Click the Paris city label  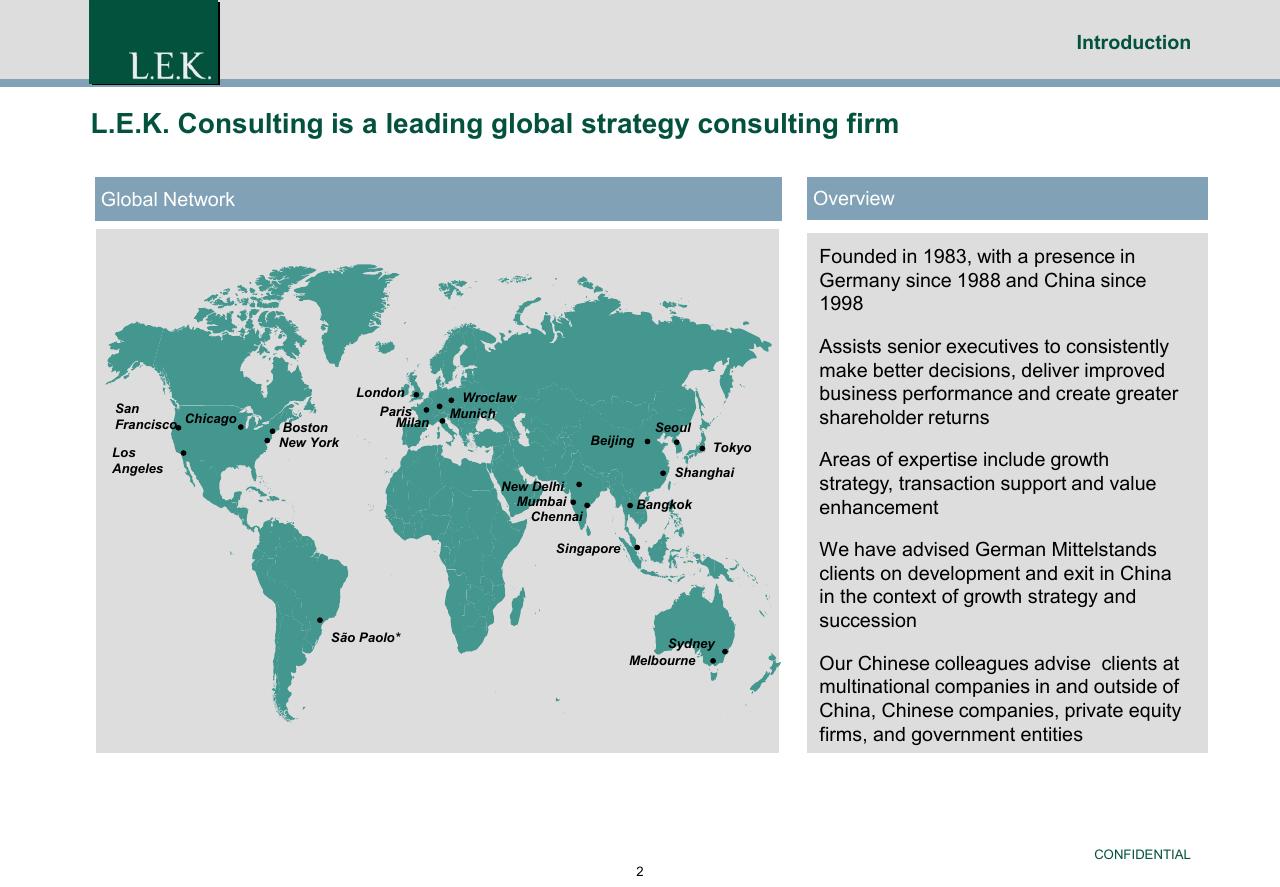(395, 412)
